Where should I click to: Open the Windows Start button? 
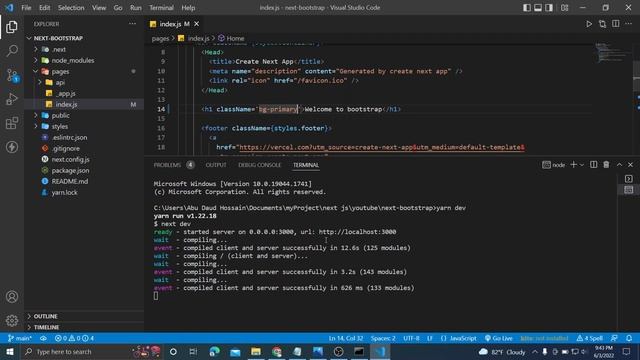(10, 351)
